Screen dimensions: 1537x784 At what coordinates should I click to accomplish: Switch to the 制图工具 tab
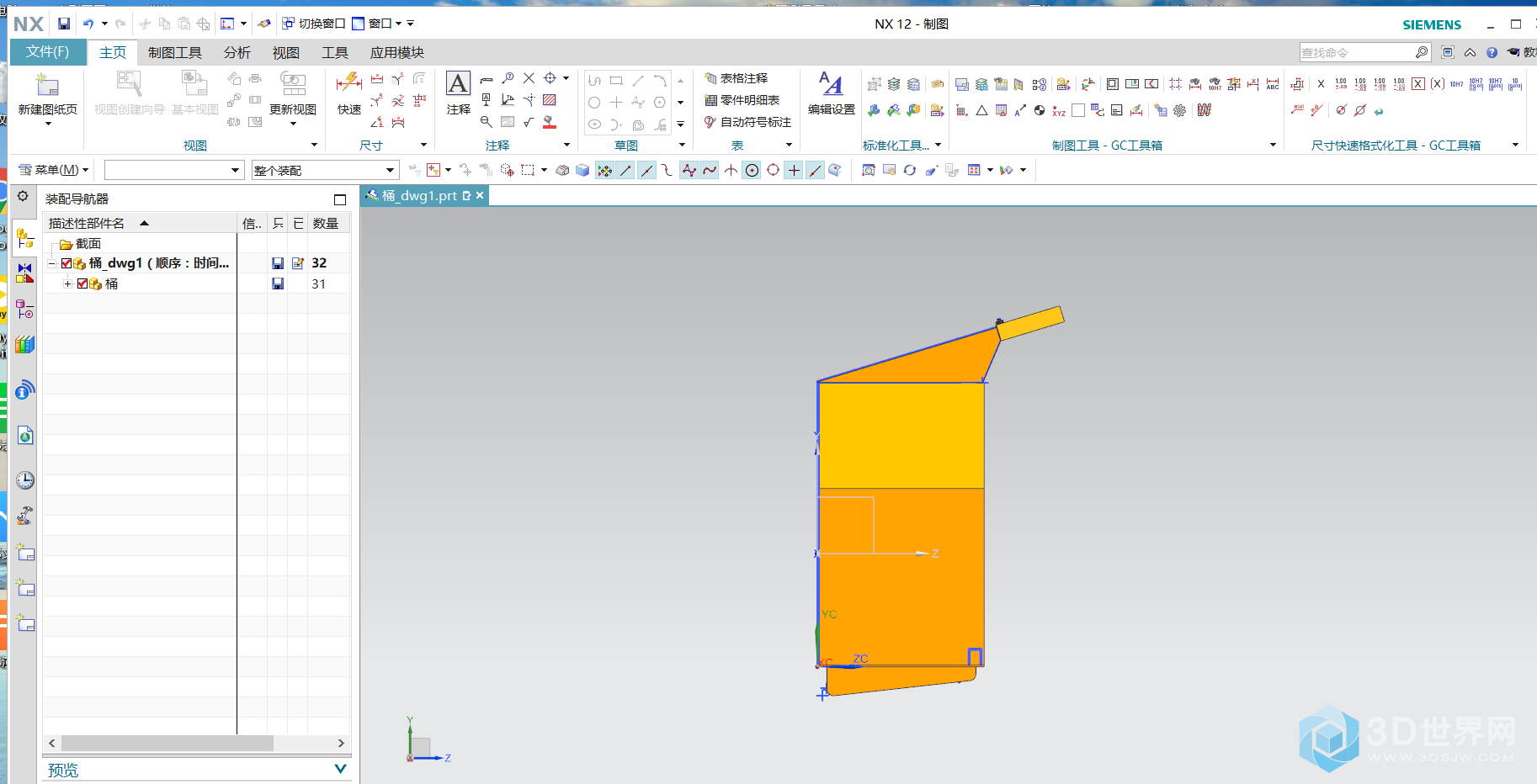[x=175, y=52]
